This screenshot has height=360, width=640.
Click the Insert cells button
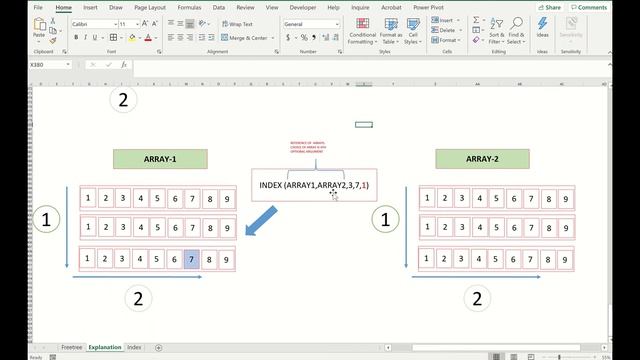click(x=446, y=20)
